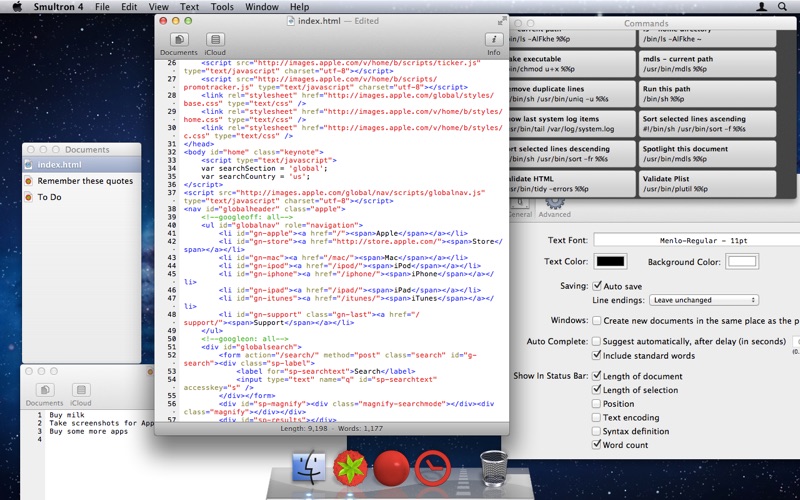Open the Text menu

189,7
